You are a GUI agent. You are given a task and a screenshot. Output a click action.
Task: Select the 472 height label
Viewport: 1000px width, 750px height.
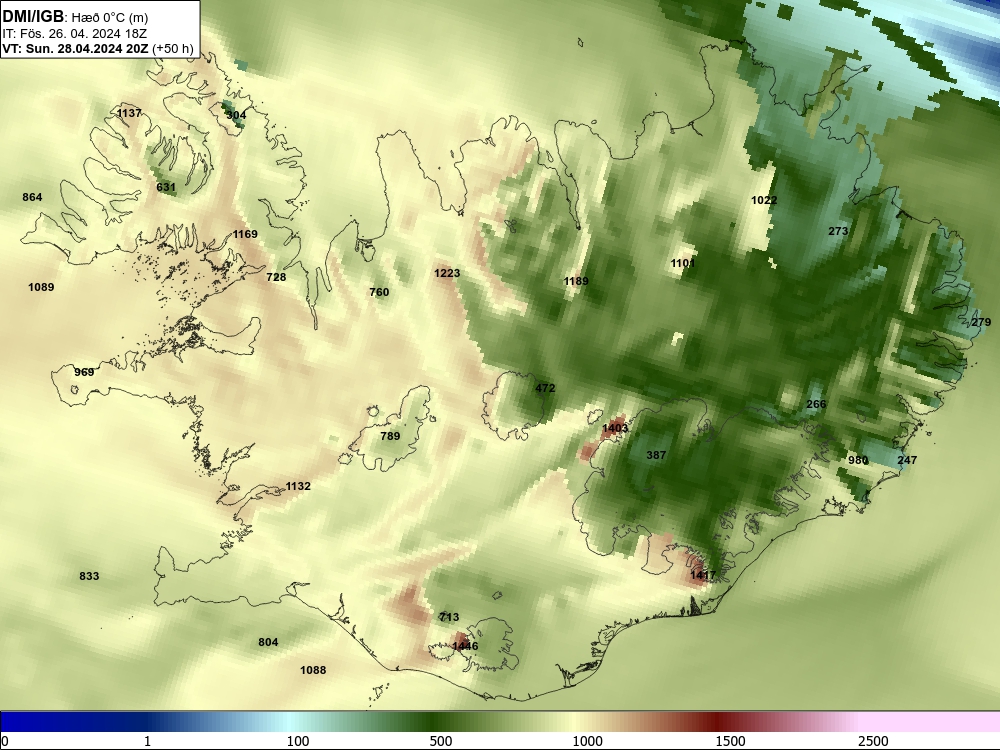(x=545, y=388)
